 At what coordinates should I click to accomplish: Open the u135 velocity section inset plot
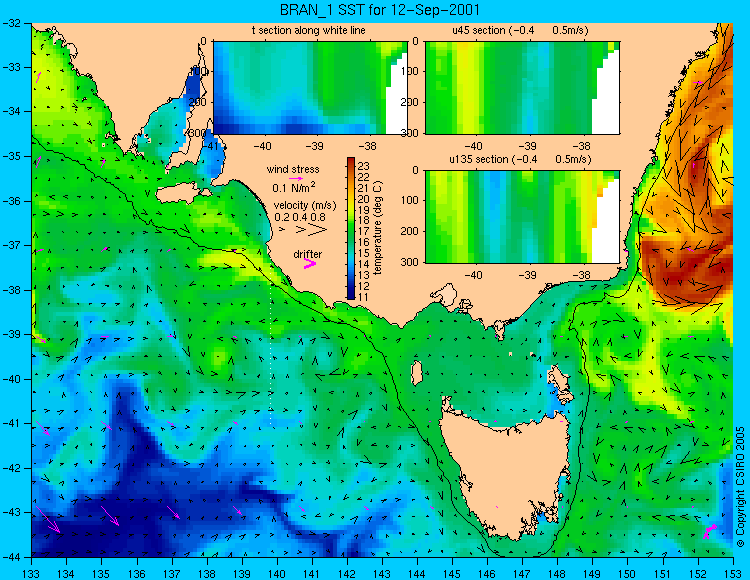(x=522, y=217)
